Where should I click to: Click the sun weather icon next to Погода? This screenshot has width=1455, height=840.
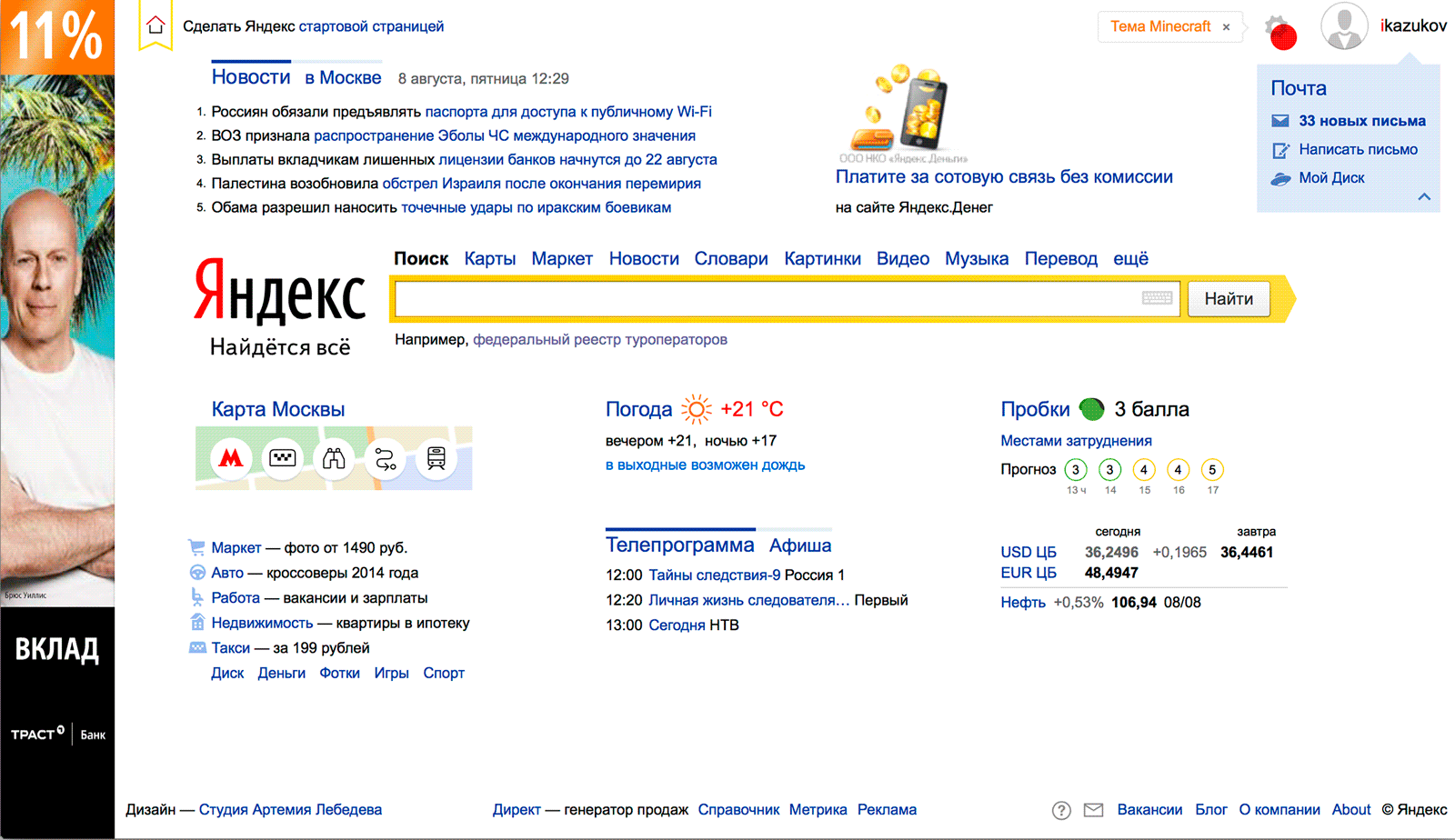tap(697, 409)
